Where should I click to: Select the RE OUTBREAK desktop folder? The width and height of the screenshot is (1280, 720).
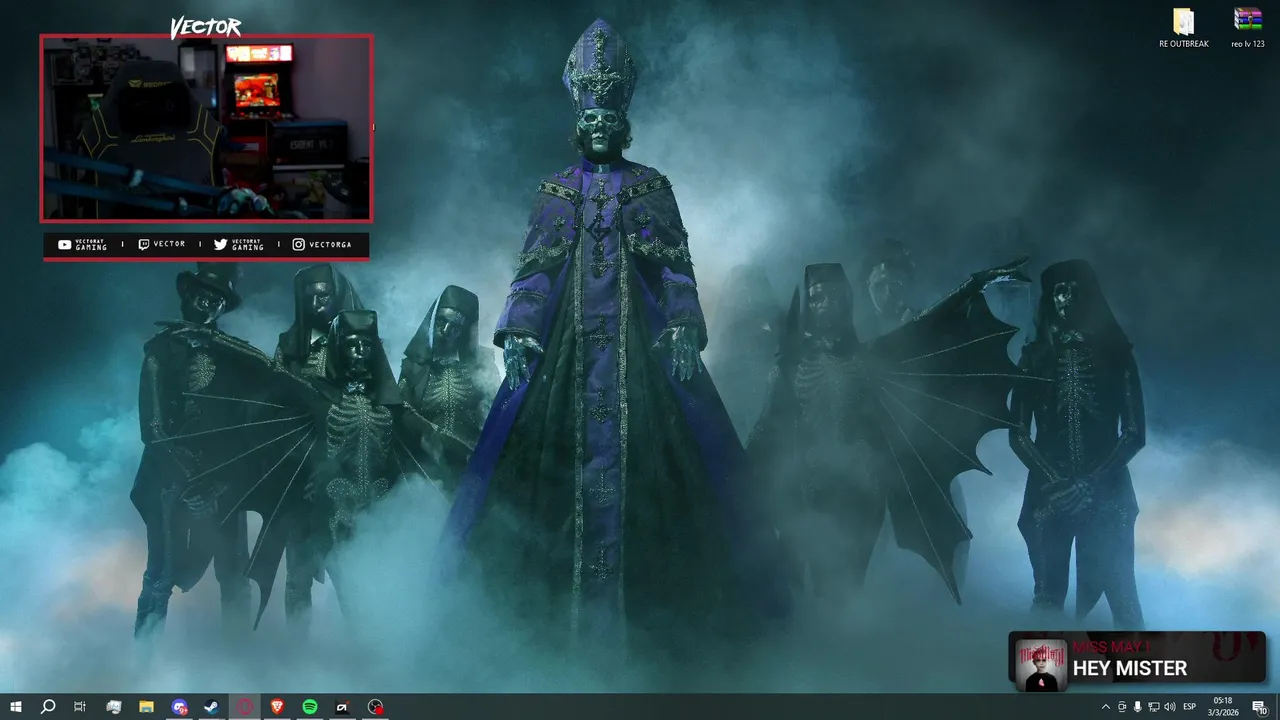(x=1183, y=29)
